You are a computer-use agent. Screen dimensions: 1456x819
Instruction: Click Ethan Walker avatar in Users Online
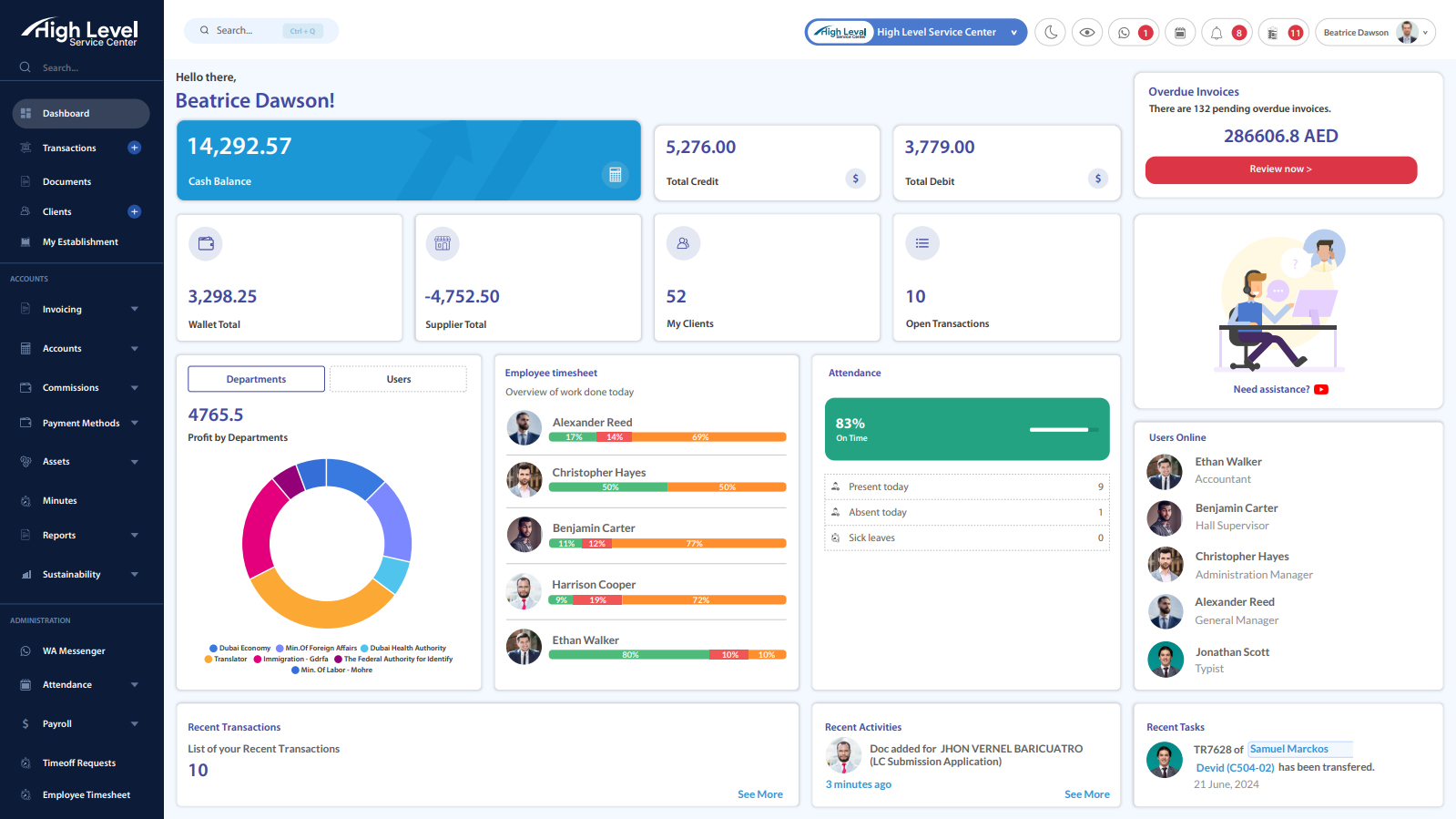point(1165,471)
